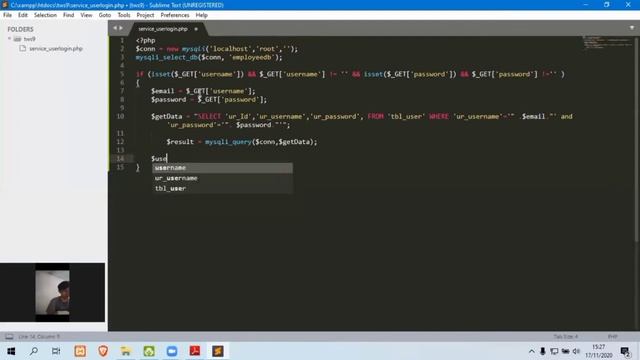Open the Windows Start menu
Screen dimensions: 640x360
click(x=11, y=351)
